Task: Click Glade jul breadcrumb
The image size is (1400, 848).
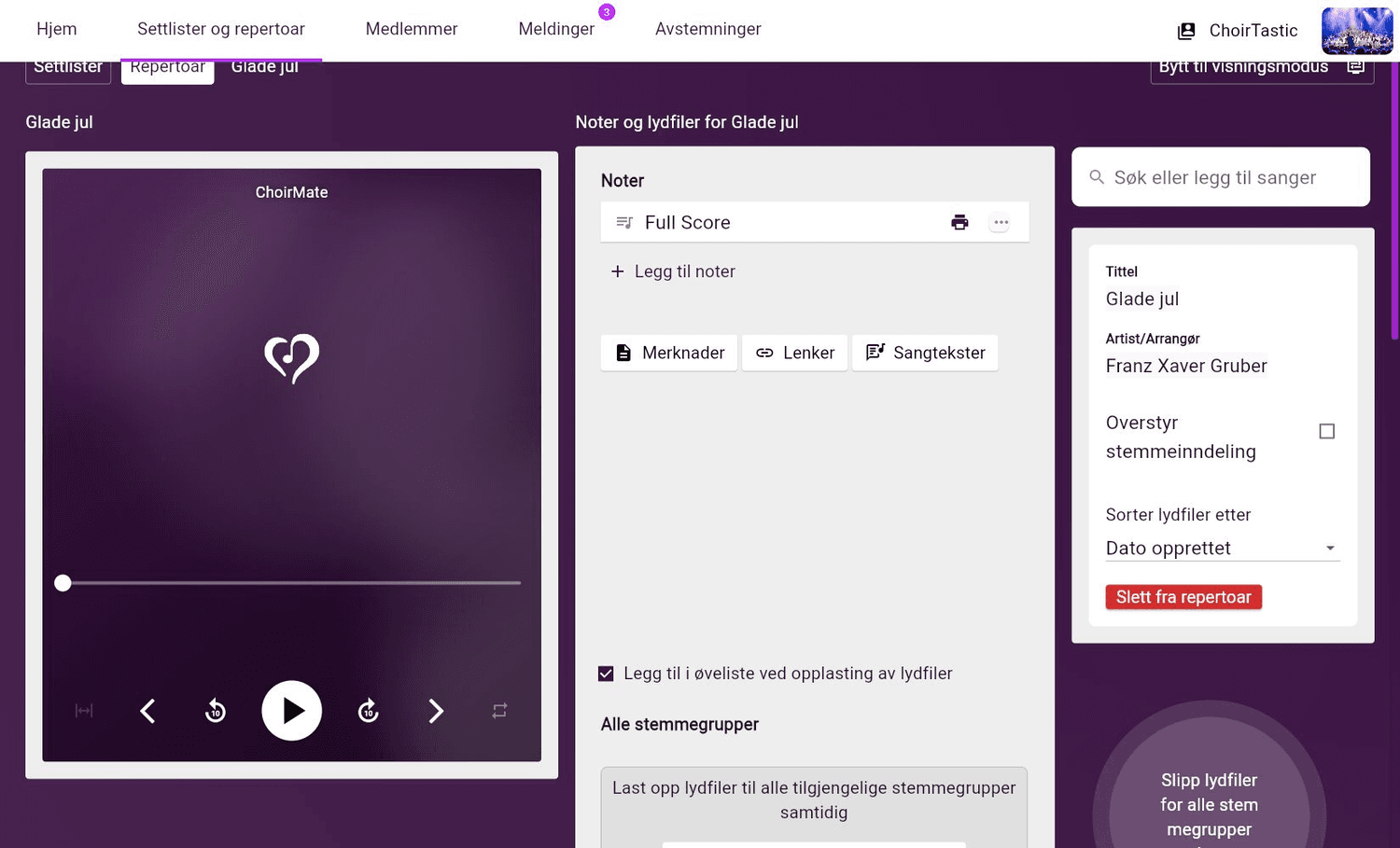Action: pyautogui.click(x=265, y=69)
